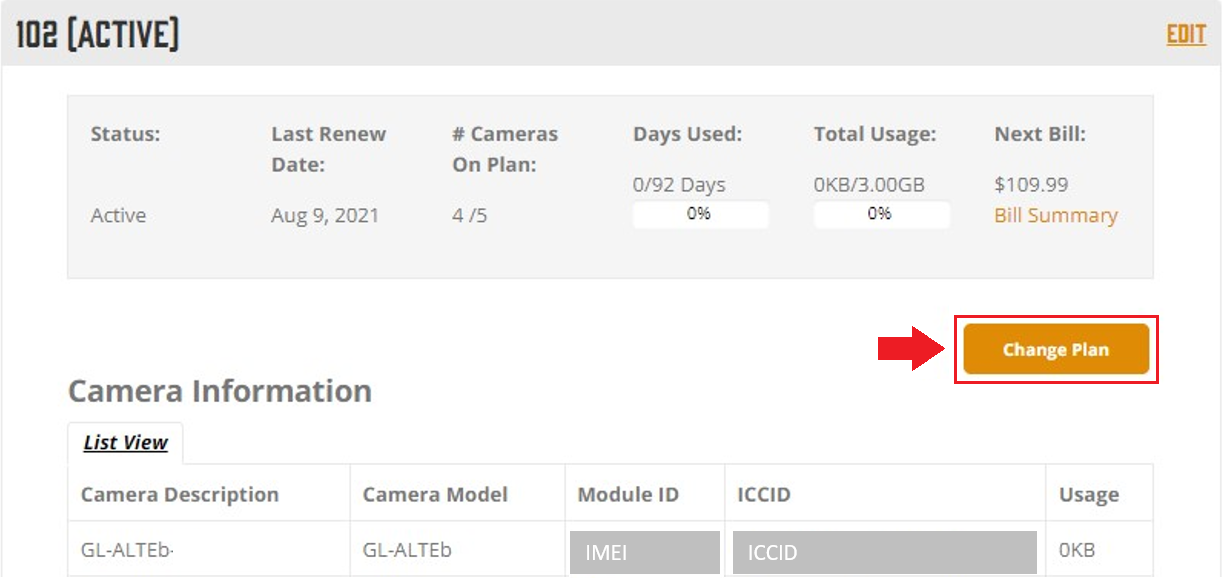Click the Total Usage progress bar

[x=881, y=214]
